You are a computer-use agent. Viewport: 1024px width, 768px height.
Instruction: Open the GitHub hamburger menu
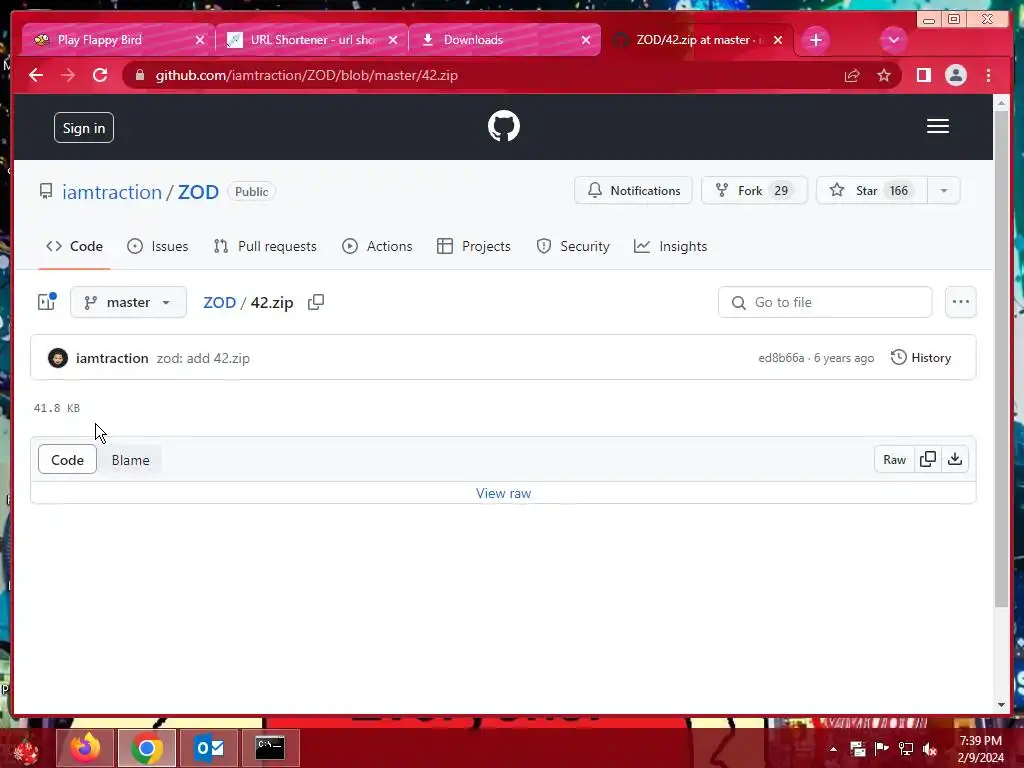[937, 126]
